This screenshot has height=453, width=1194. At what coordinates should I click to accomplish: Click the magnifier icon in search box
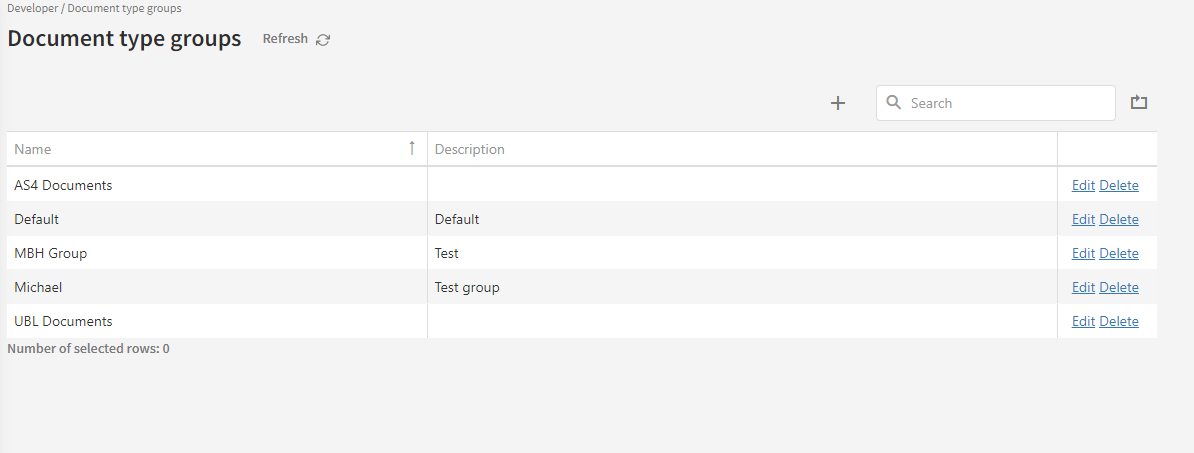point(894,103)
